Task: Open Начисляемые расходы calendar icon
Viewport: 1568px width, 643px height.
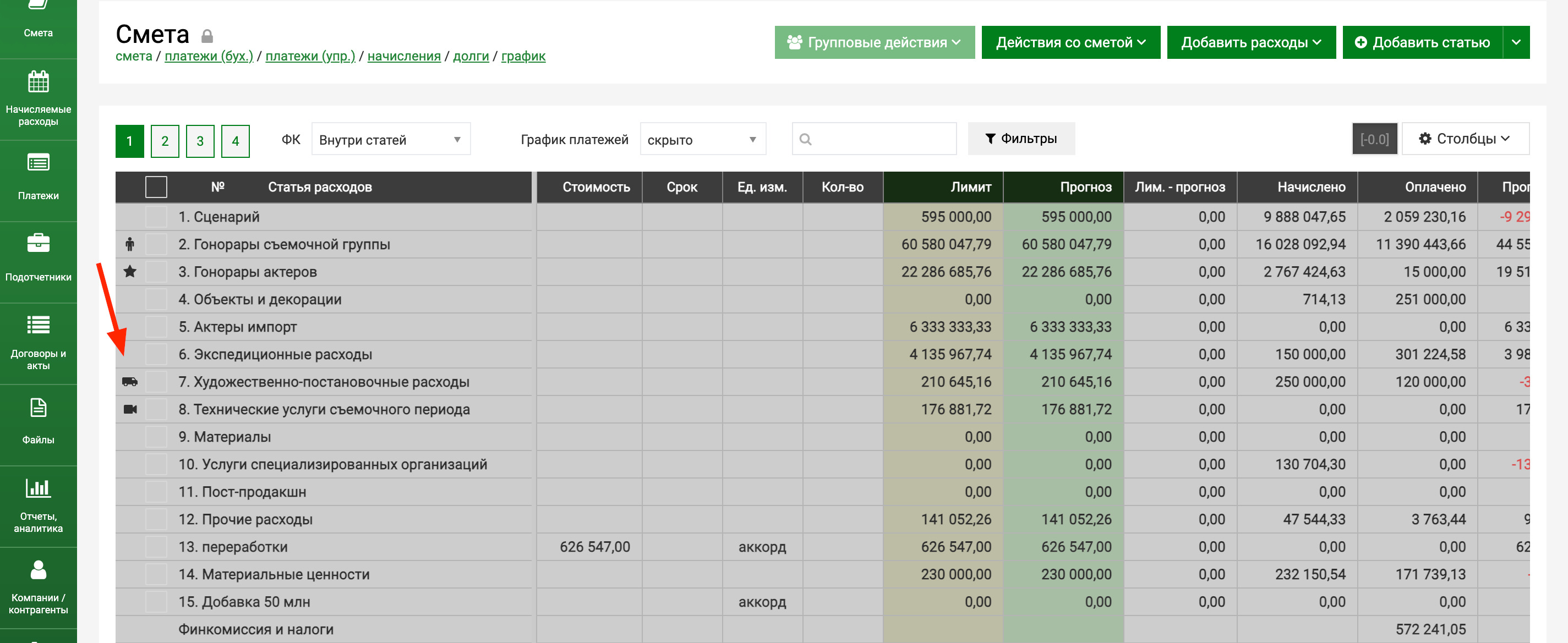Action: pos(39,81)
